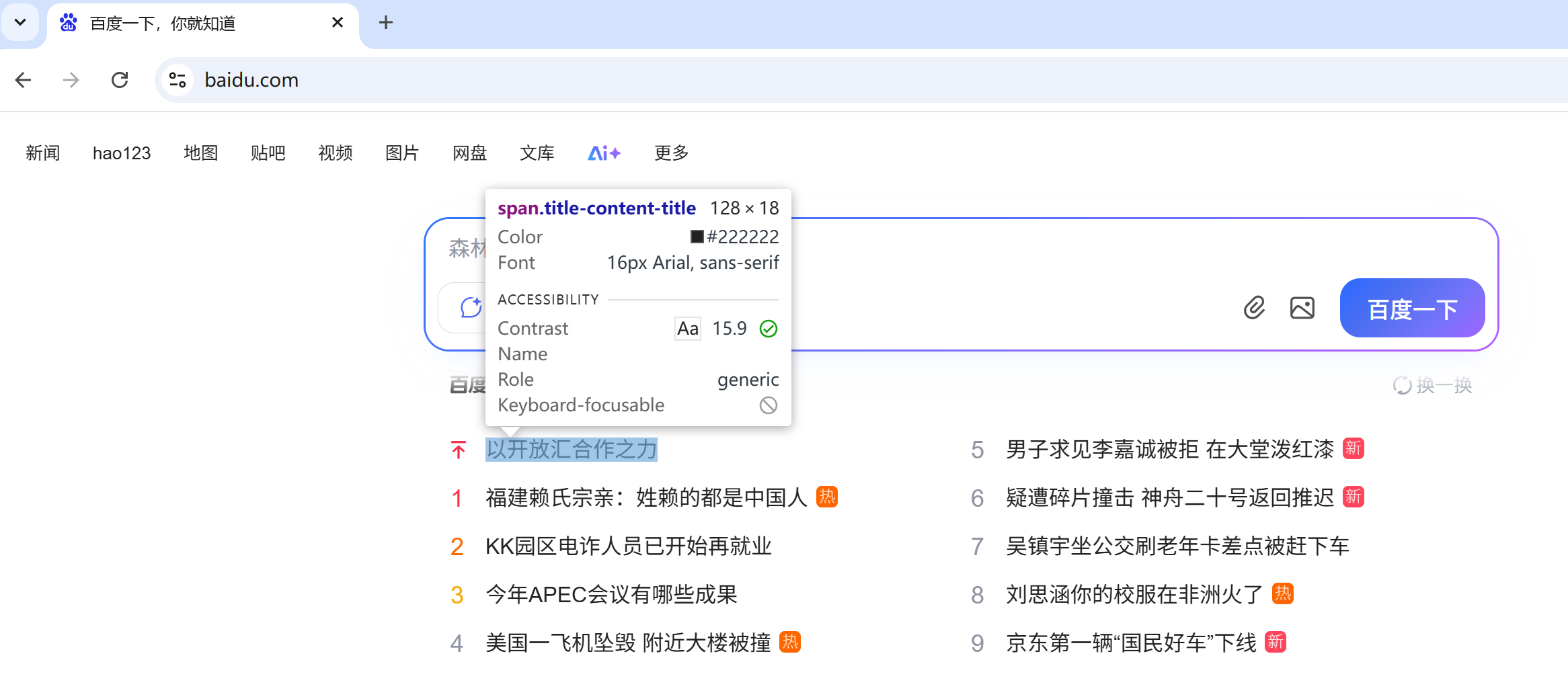Image resolution: width=1568 pixels, height=699 pixels.
Task: Click rank number 1 in hot list
Action: click(x=457, y=499)
